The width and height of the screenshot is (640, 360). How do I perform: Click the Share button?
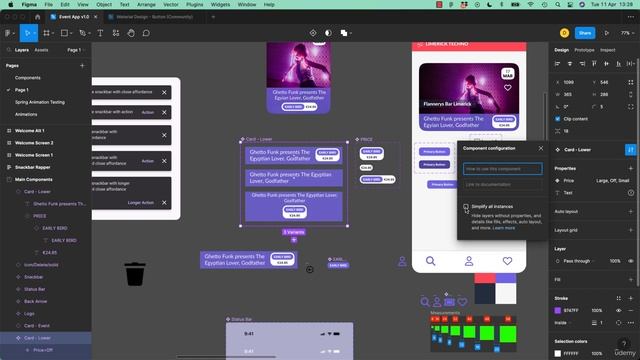click(584, 33)
